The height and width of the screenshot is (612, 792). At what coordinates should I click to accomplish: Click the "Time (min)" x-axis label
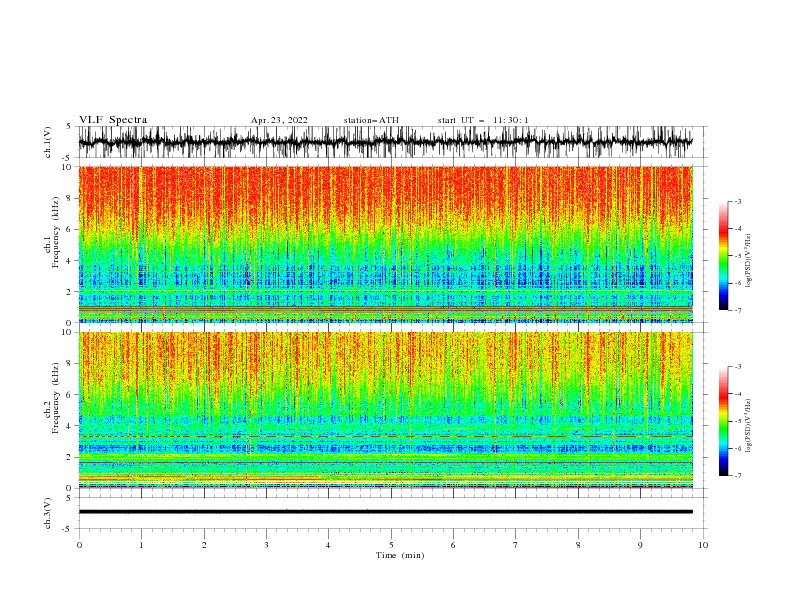[400, 555]
